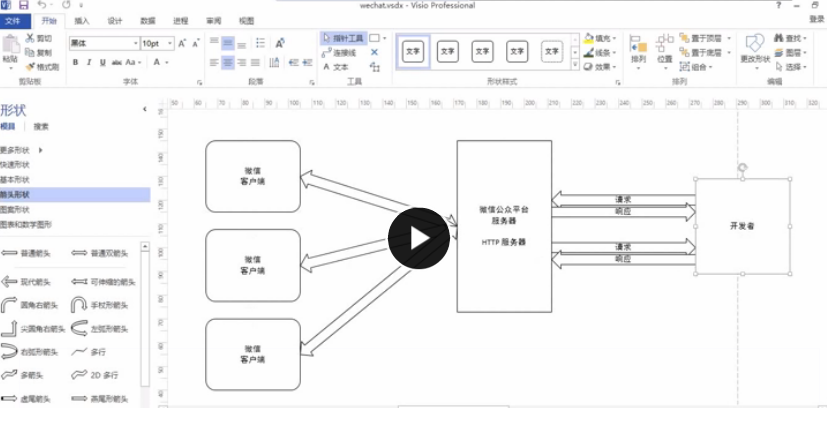827x431 pixels.
Task: Activate the Text tool (文本)
Action: coord(335,67)
